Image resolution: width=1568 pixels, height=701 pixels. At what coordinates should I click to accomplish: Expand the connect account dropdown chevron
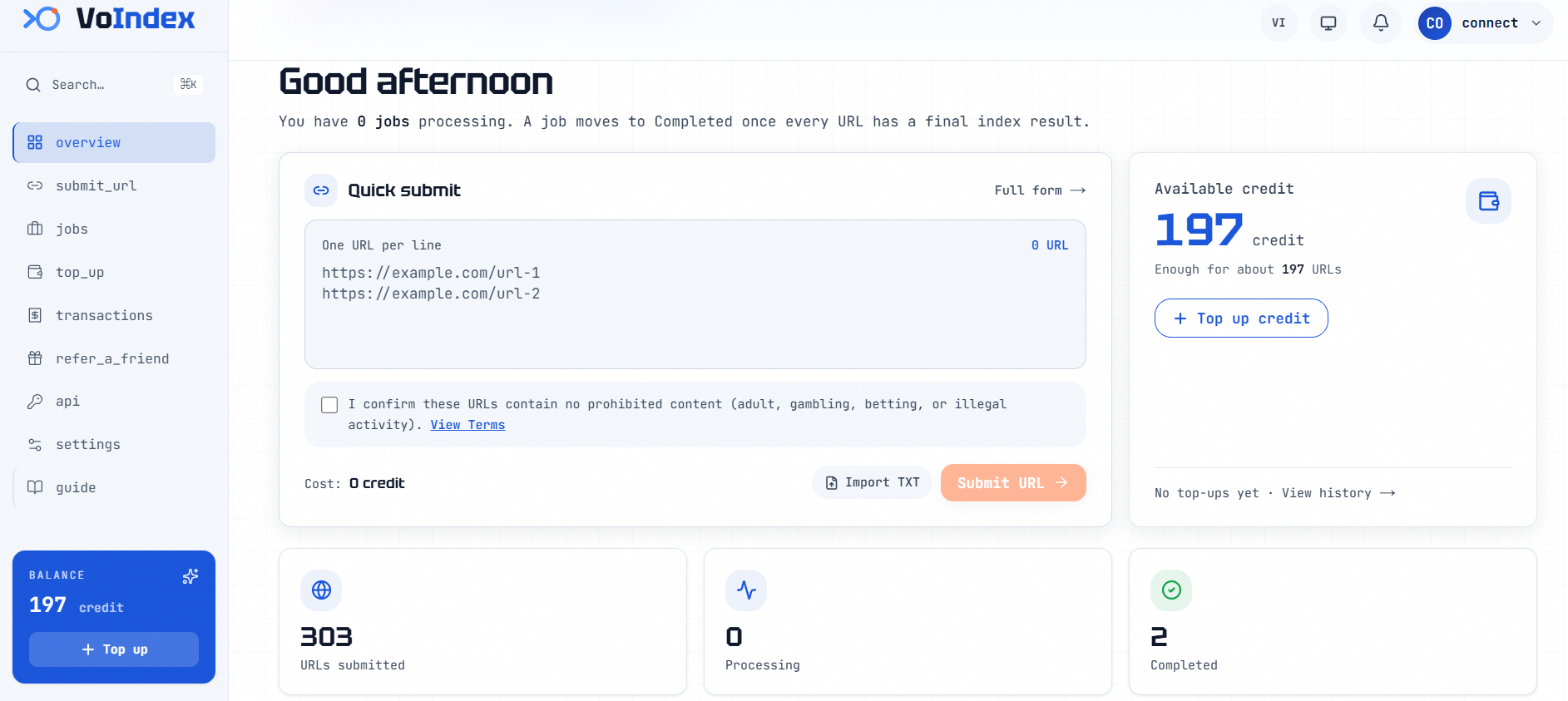(x=1536, y=23)
